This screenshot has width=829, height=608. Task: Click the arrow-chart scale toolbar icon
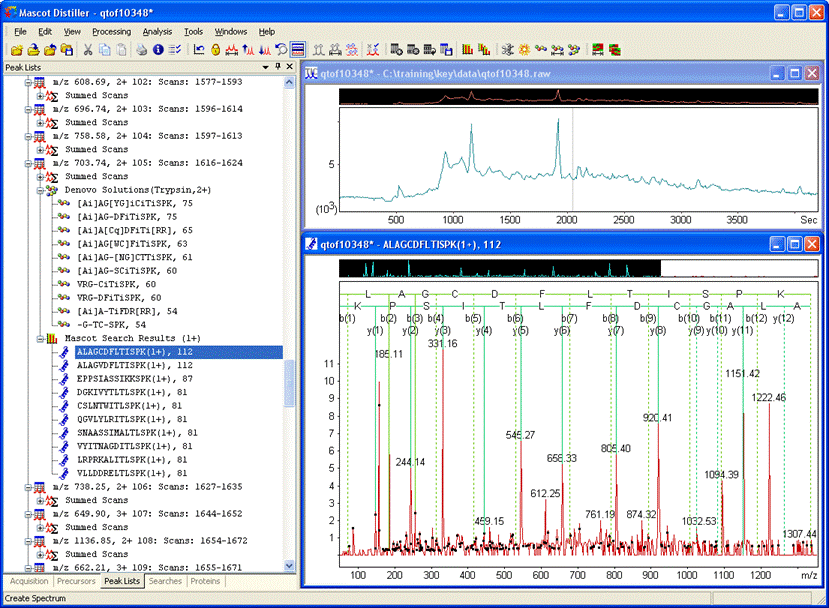(199, 50)
